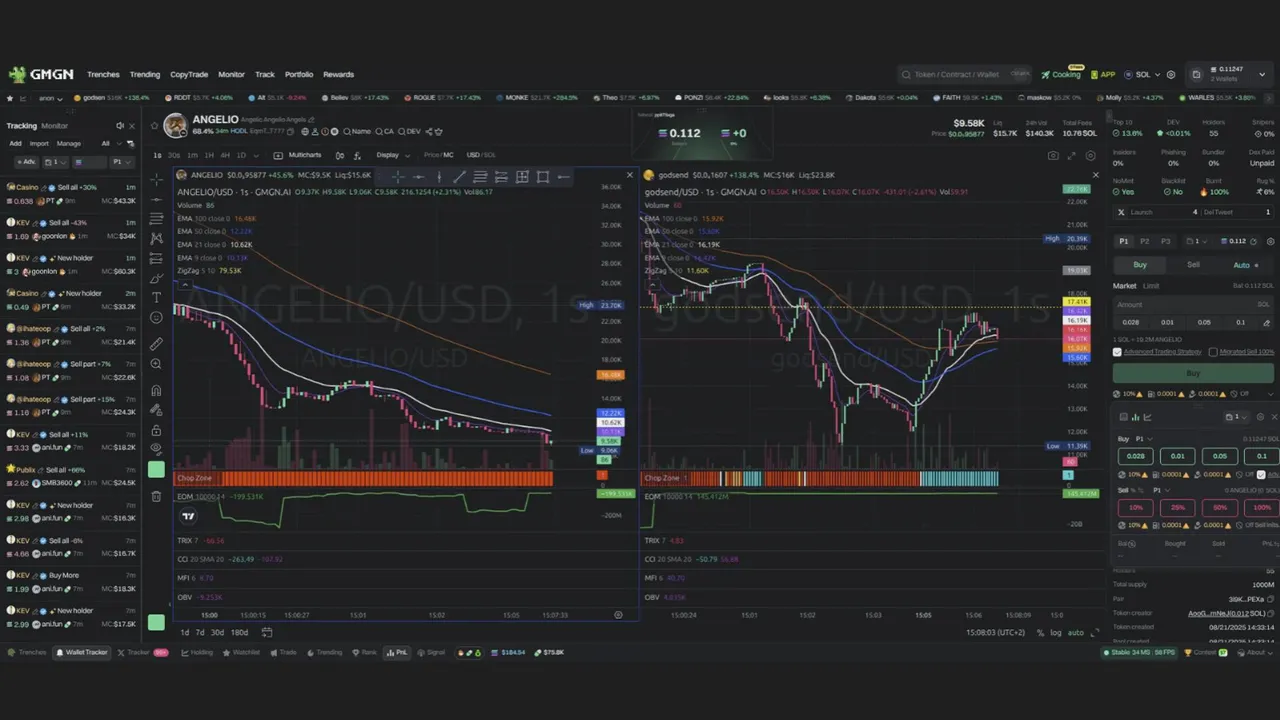1280x720 pixels.
Task: Click the green color square at sidebar bottom
Action: point(156,623)
